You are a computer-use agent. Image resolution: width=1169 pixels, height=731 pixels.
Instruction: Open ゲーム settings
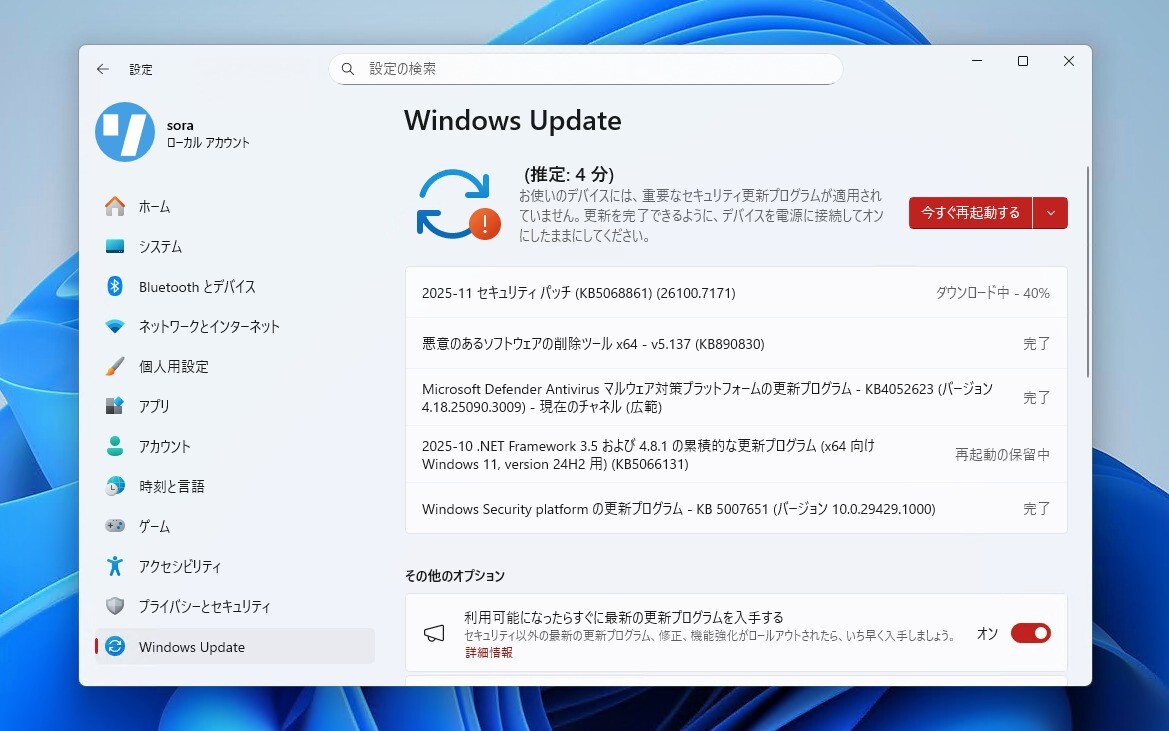coord(235,526)
